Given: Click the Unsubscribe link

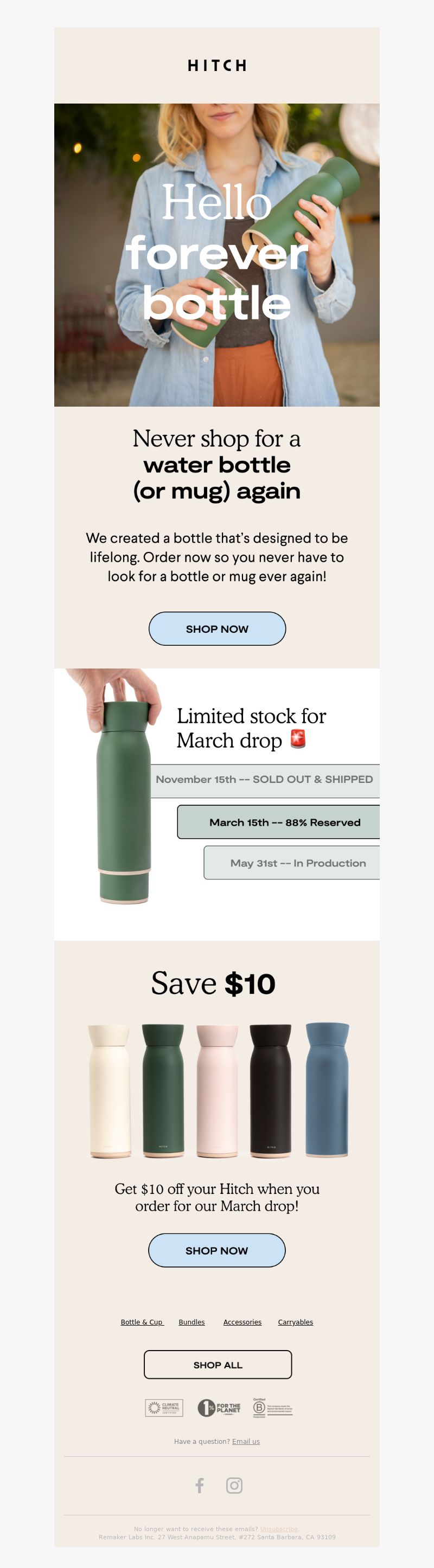Looking at the screenshot, I should click(279, 1528).
